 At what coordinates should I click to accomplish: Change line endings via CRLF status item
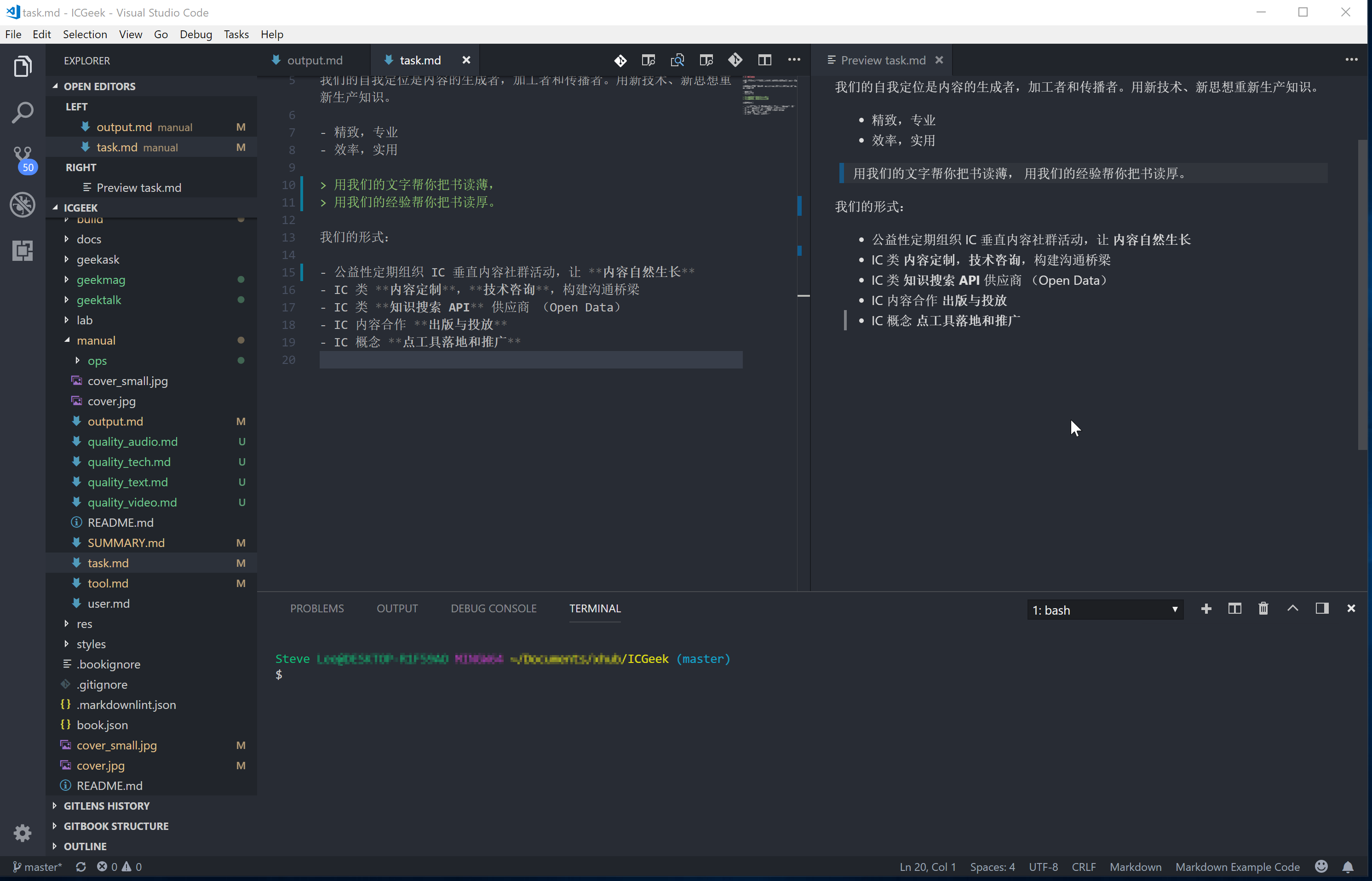[x=1083, y=867]
